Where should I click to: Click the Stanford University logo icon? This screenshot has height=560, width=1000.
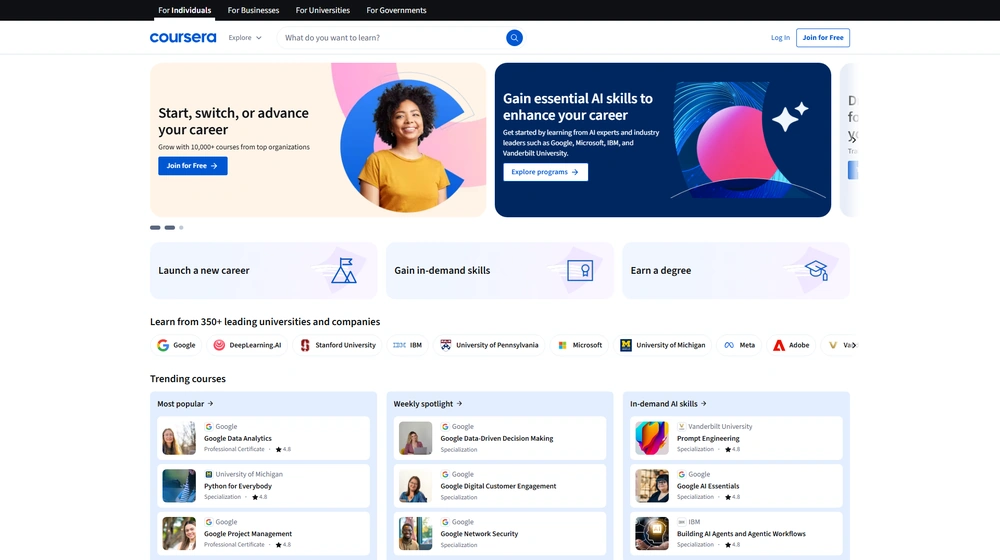[305, 345]
